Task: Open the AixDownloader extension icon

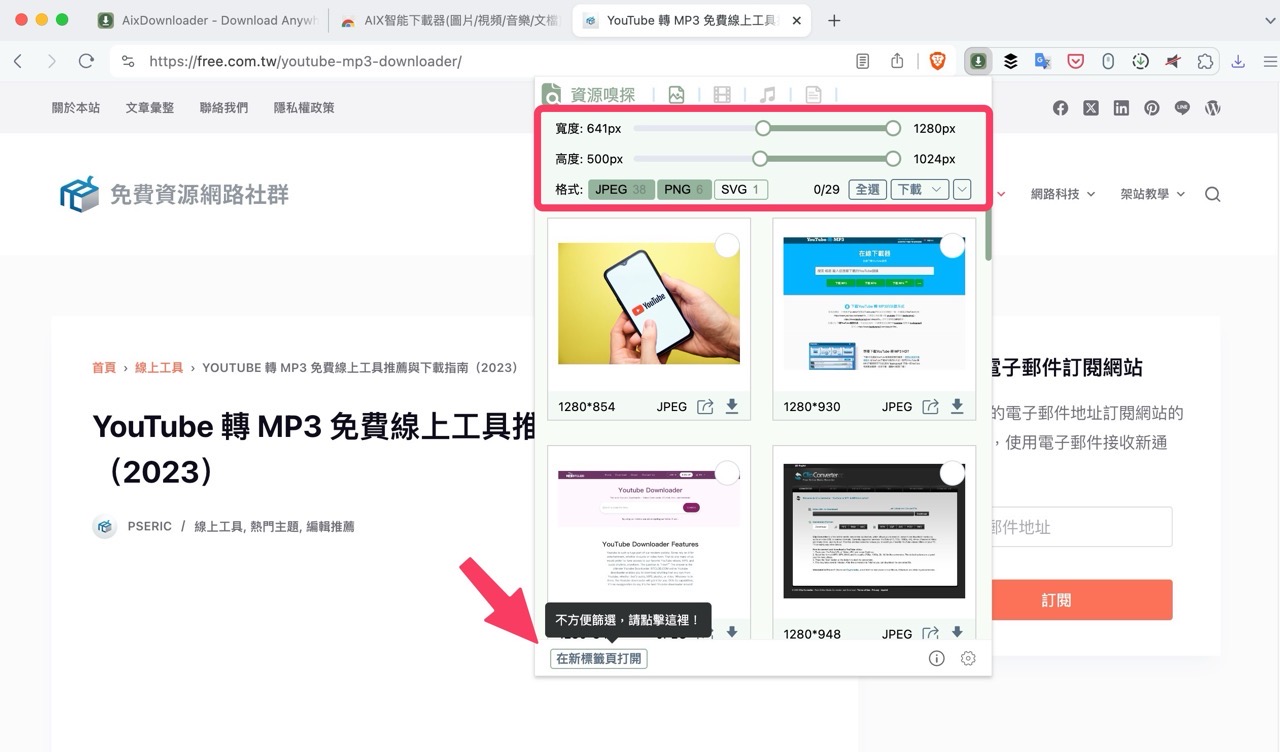Action: (x=978, y=61)
